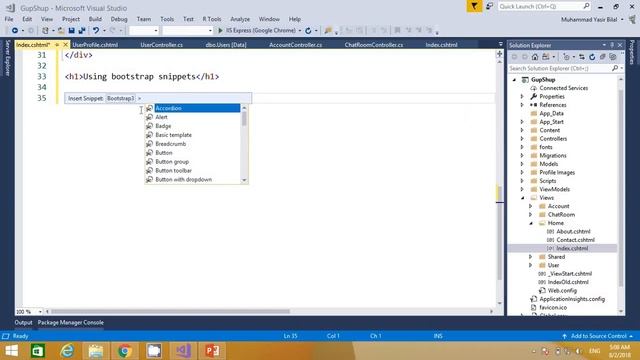640x360 pixels.
Task: Click the Show All Files icon
Action: pos(613,57)
